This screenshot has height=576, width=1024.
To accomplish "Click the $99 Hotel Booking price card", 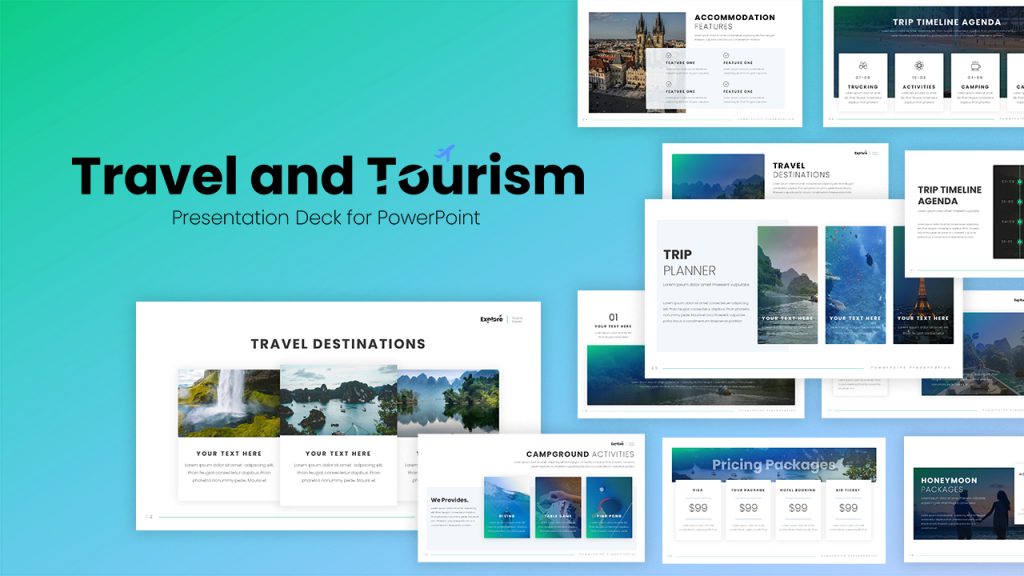I will [x=798, y=510].
